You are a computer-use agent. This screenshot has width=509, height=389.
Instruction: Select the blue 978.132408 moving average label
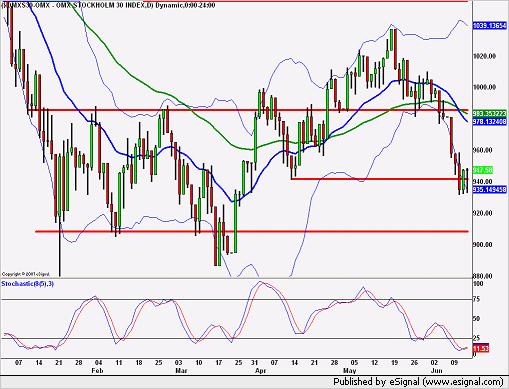[490, 122]
